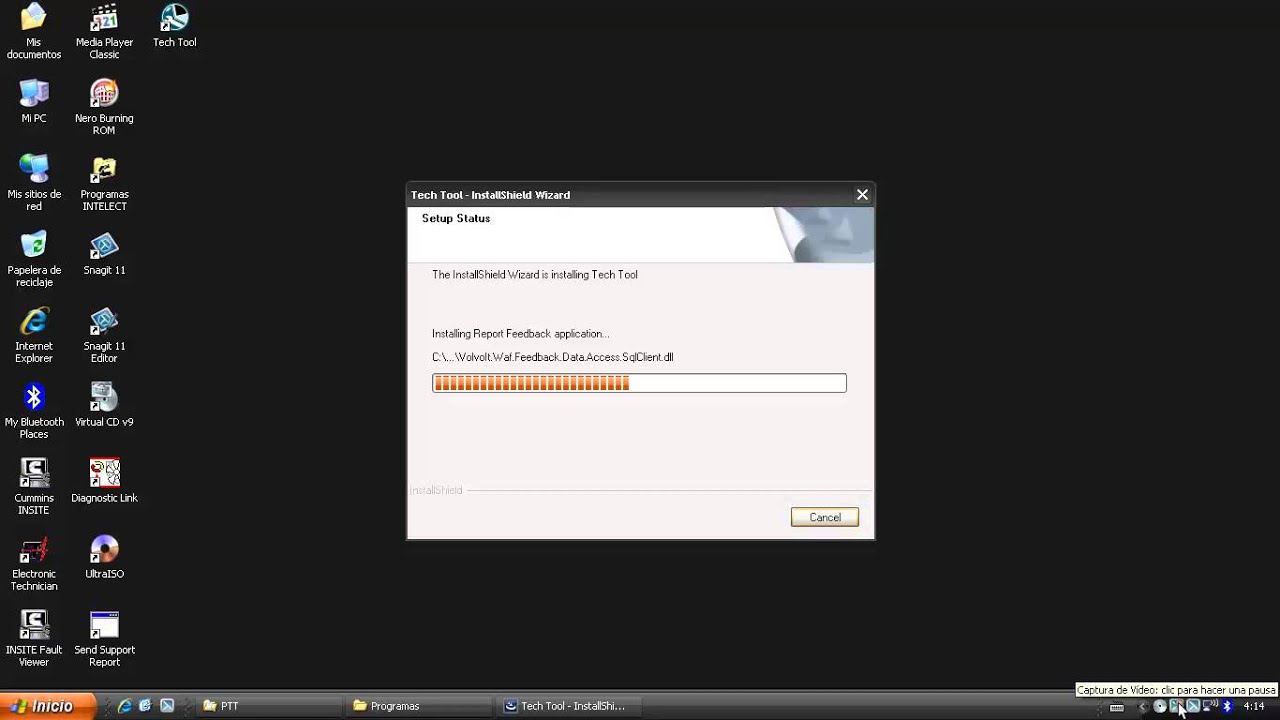
Task: Click the 'Setup Status' heading
Action: (456, 218)
